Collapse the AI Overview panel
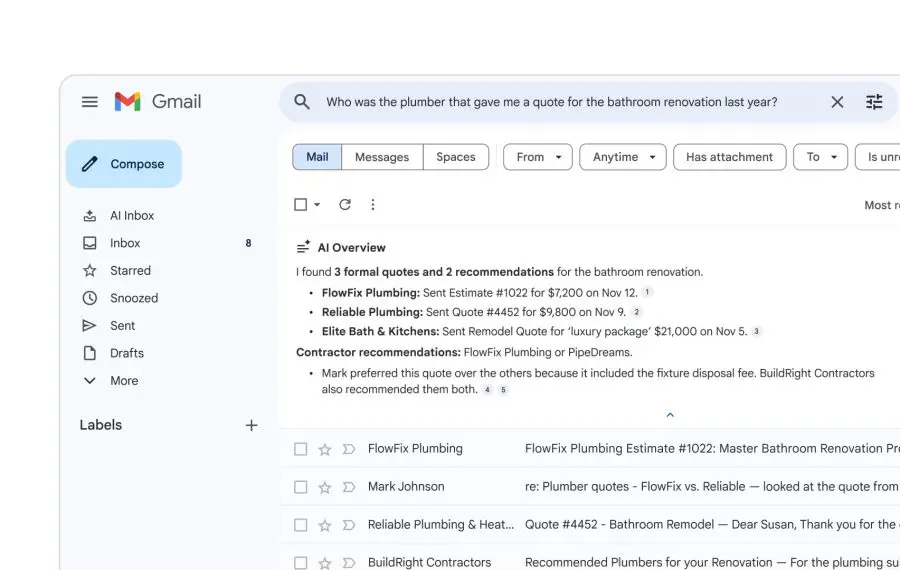This screenshot has width=900, height=570. [670, 415]
